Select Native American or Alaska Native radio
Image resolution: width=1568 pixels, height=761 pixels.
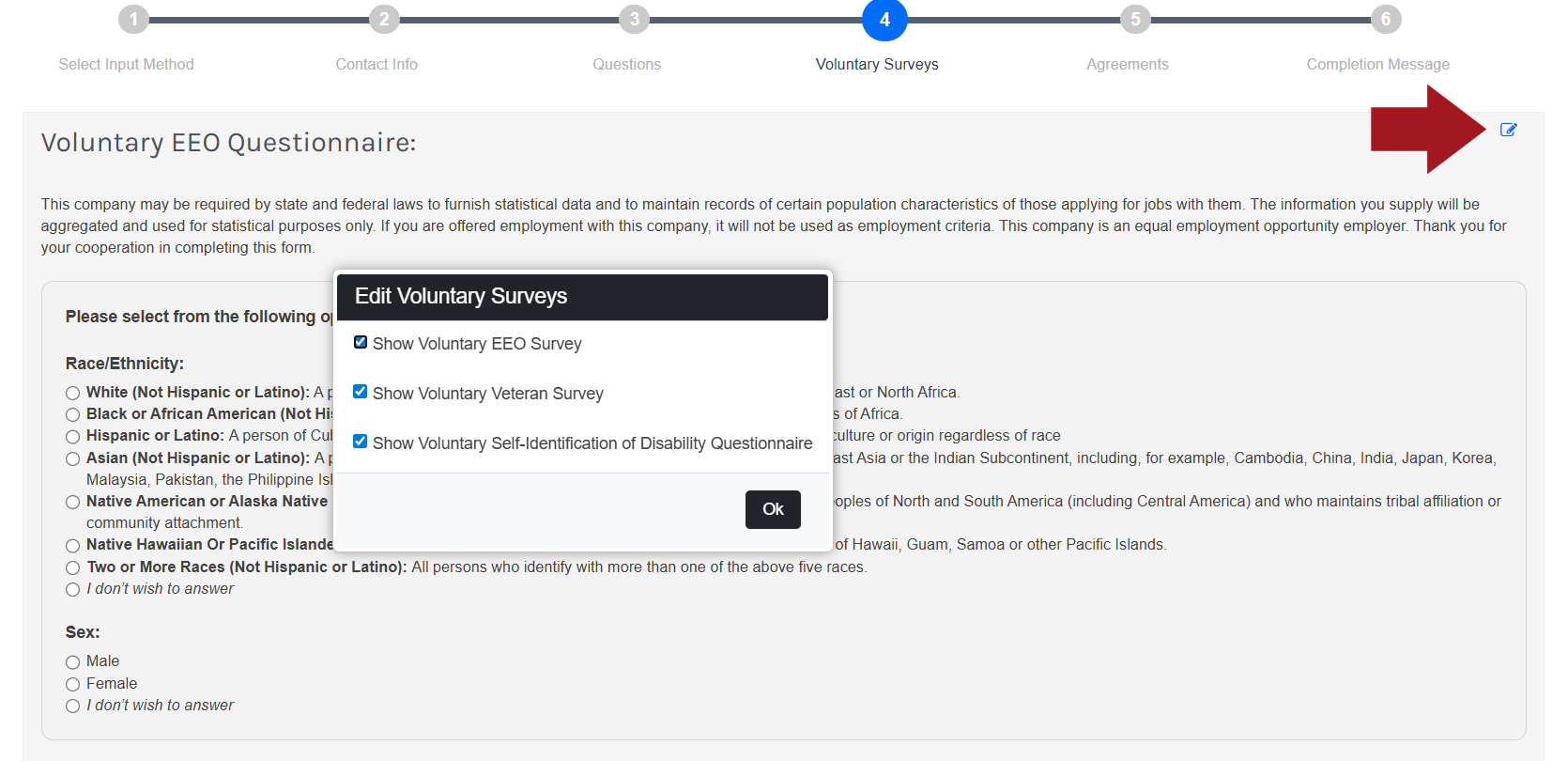click(73, 502)
